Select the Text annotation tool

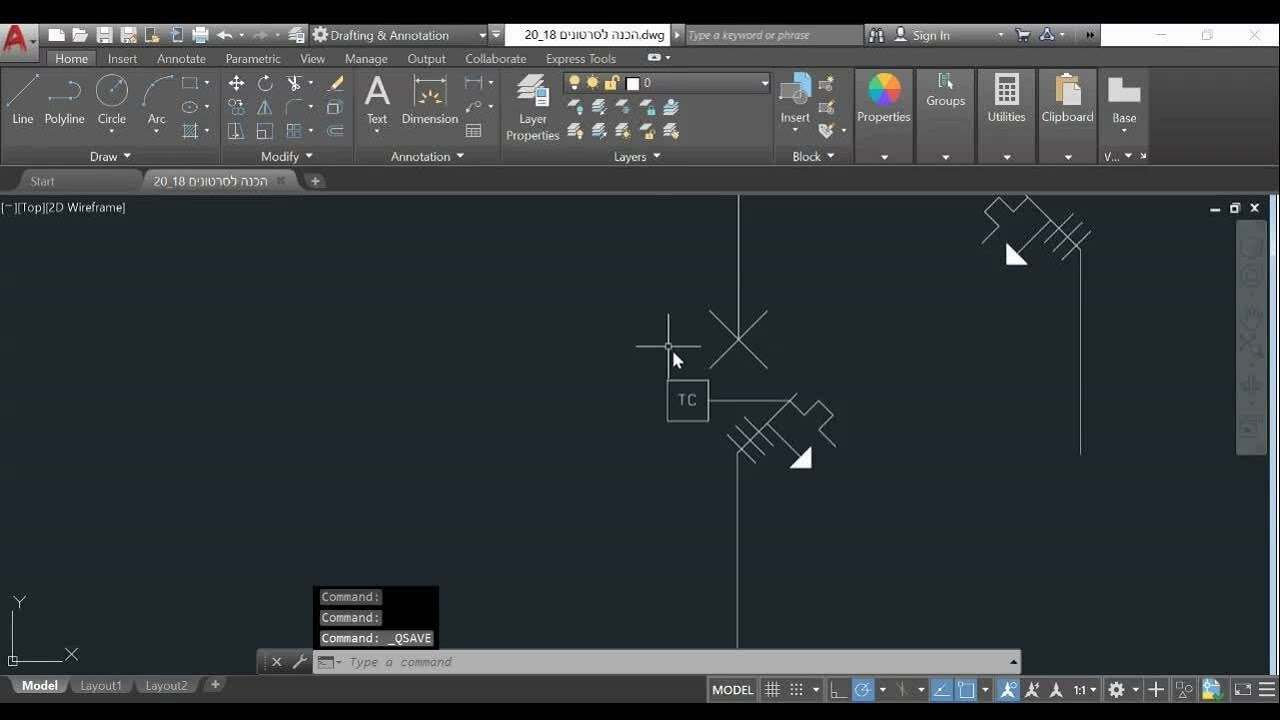click(x=377, y=100)
